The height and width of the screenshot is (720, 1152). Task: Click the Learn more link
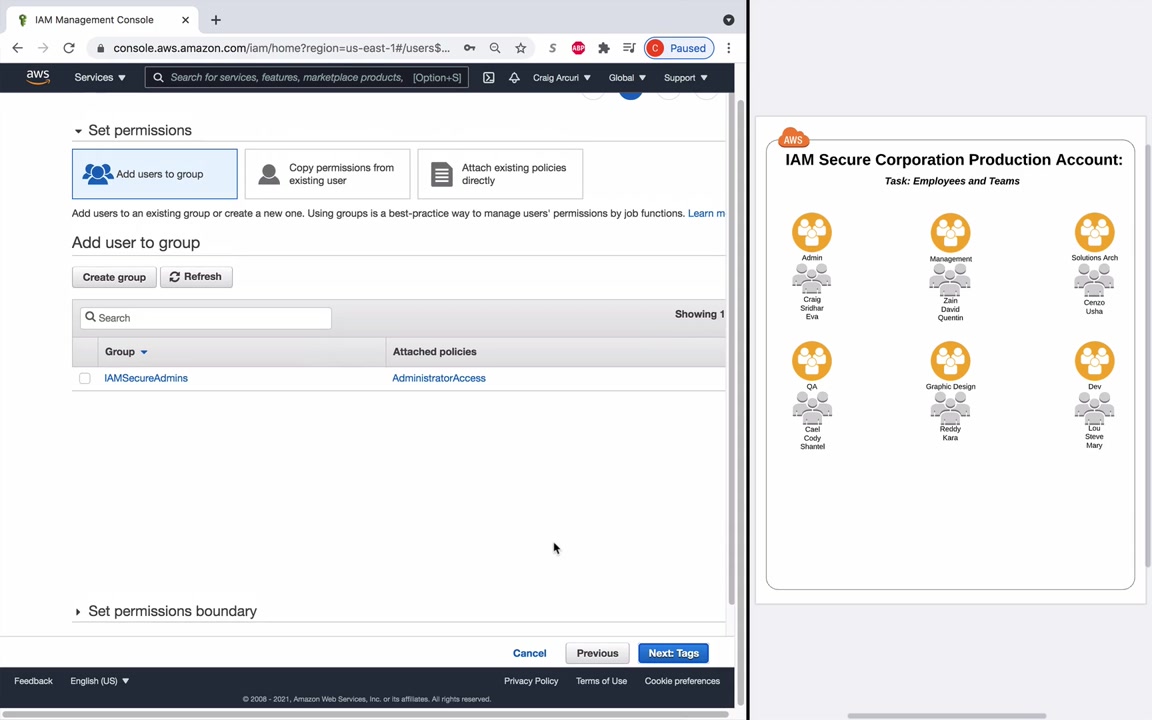706,213
